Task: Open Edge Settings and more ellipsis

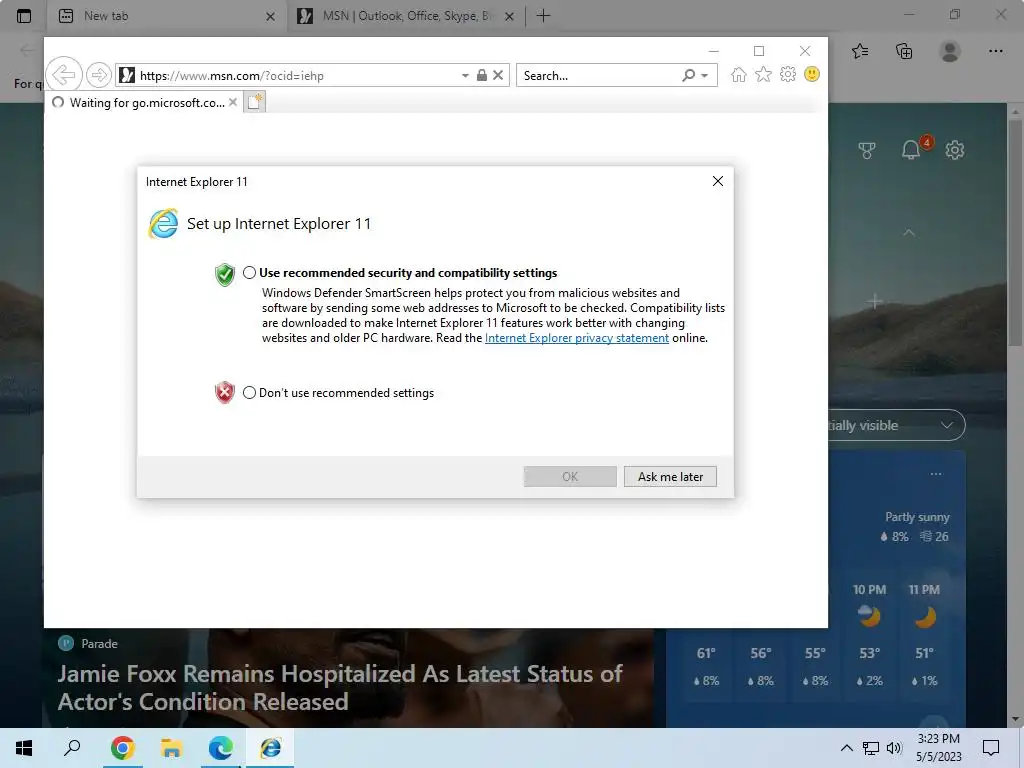Action: (995, 51)
